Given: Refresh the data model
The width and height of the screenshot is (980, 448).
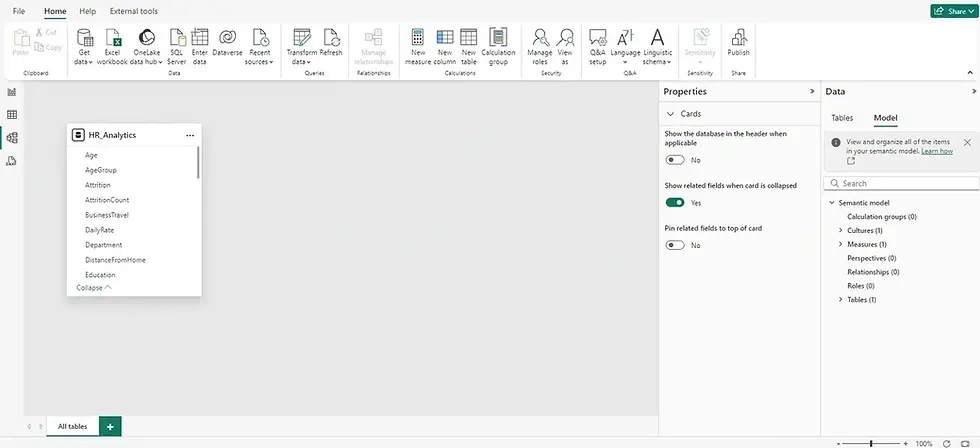Looking at the screenshot, I should tap(331, 42).
